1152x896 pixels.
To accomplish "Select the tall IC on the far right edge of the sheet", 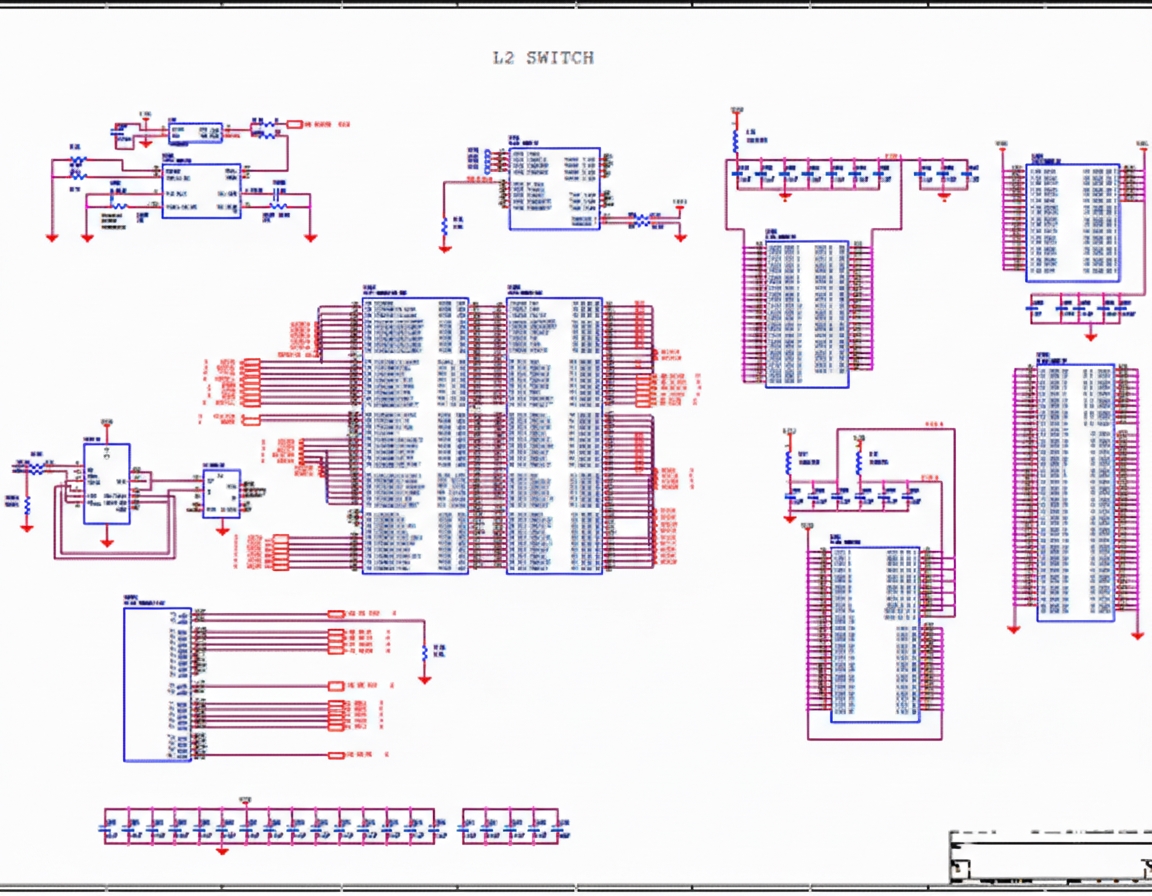I will tap(1076, 493).
